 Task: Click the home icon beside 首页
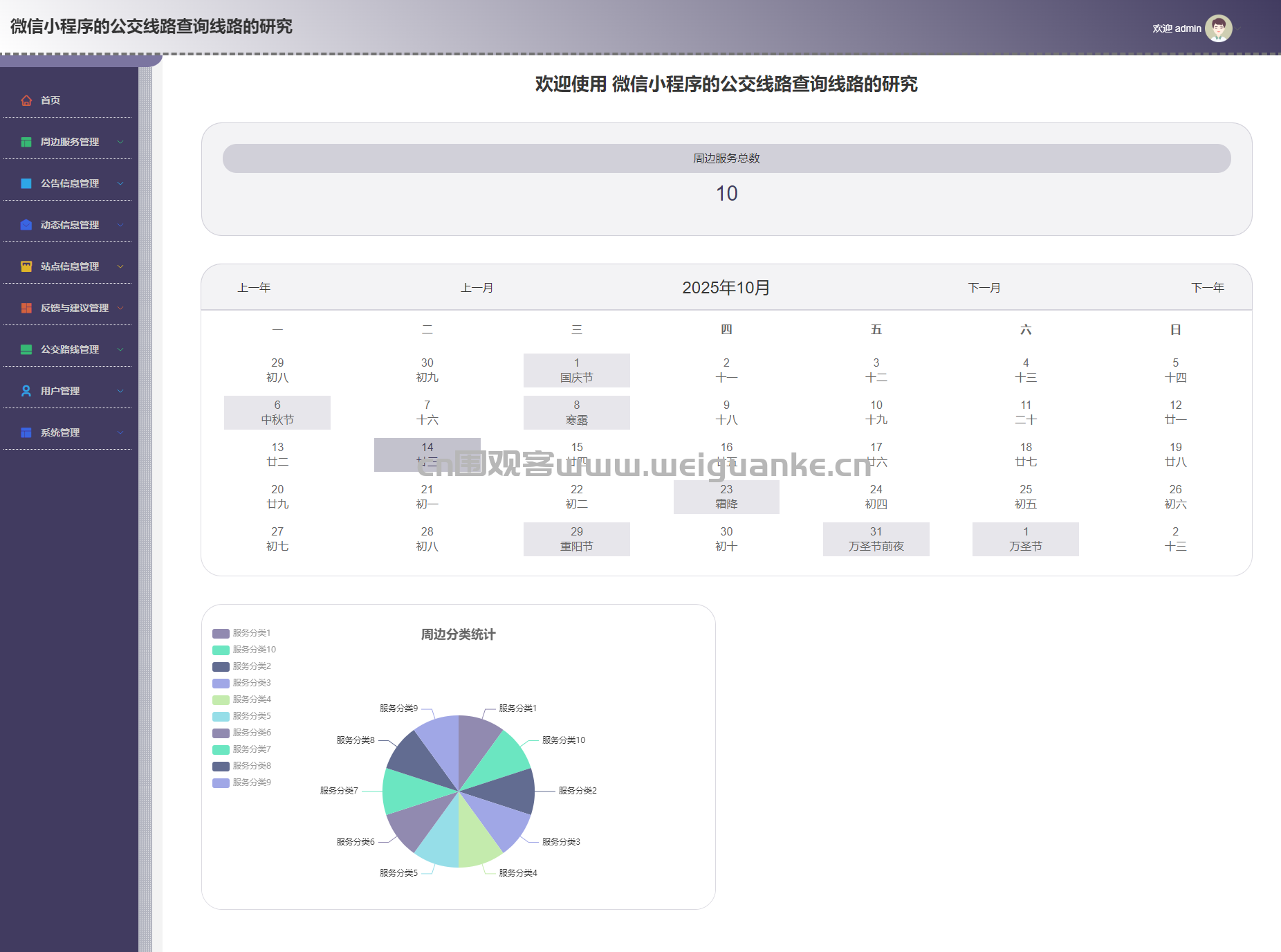point(26,100)
